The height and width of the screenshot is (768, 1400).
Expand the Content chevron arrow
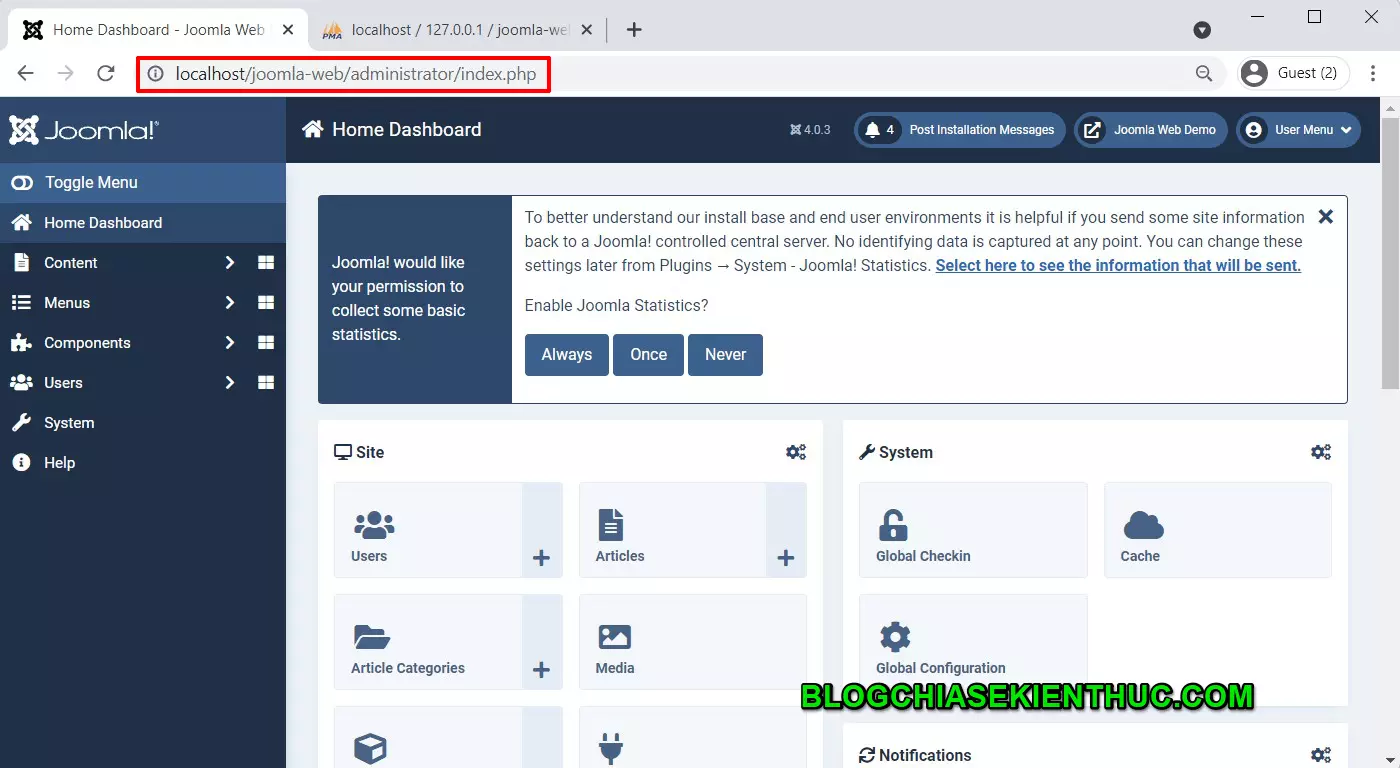tap(230, 262)
